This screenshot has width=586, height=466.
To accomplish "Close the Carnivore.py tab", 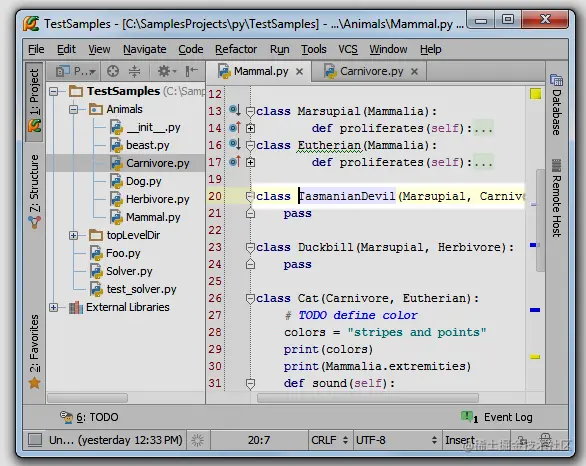I will [x=414, y=72].
